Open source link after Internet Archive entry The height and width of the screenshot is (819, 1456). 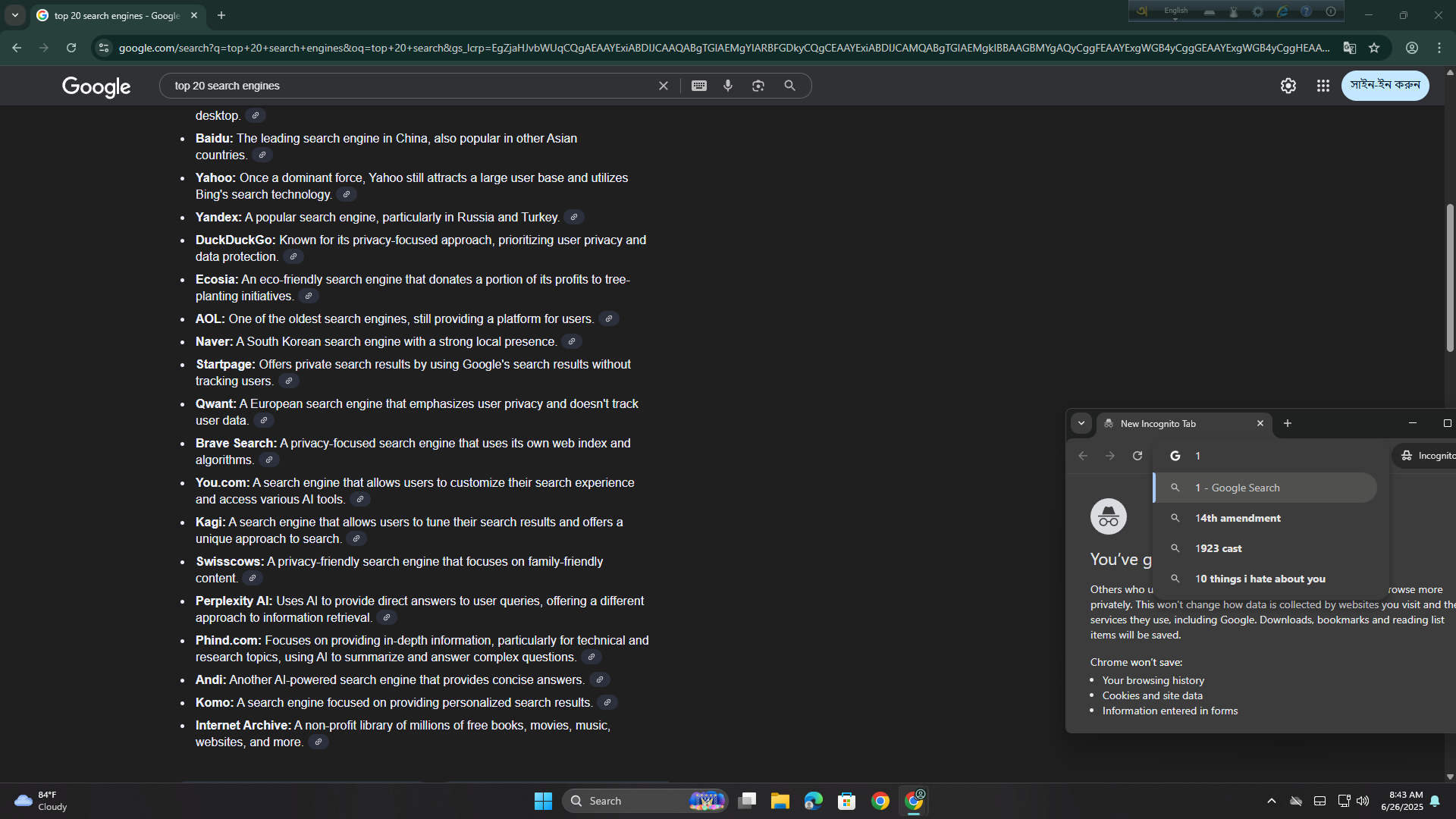[x=318, y=742]
